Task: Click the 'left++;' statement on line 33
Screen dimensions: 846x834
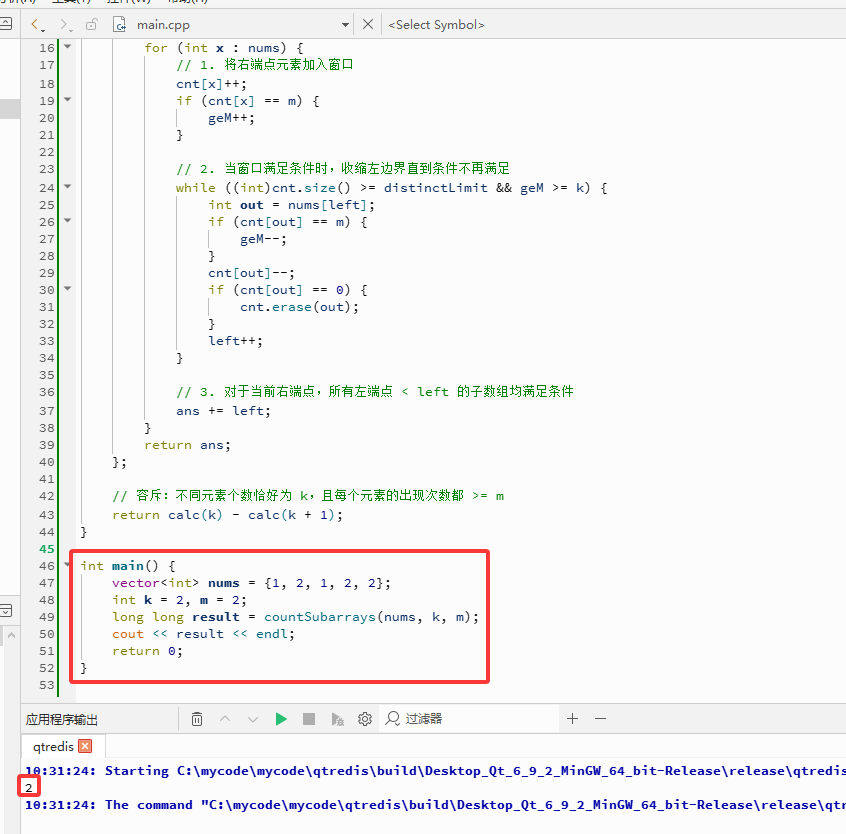Action: 235,341
